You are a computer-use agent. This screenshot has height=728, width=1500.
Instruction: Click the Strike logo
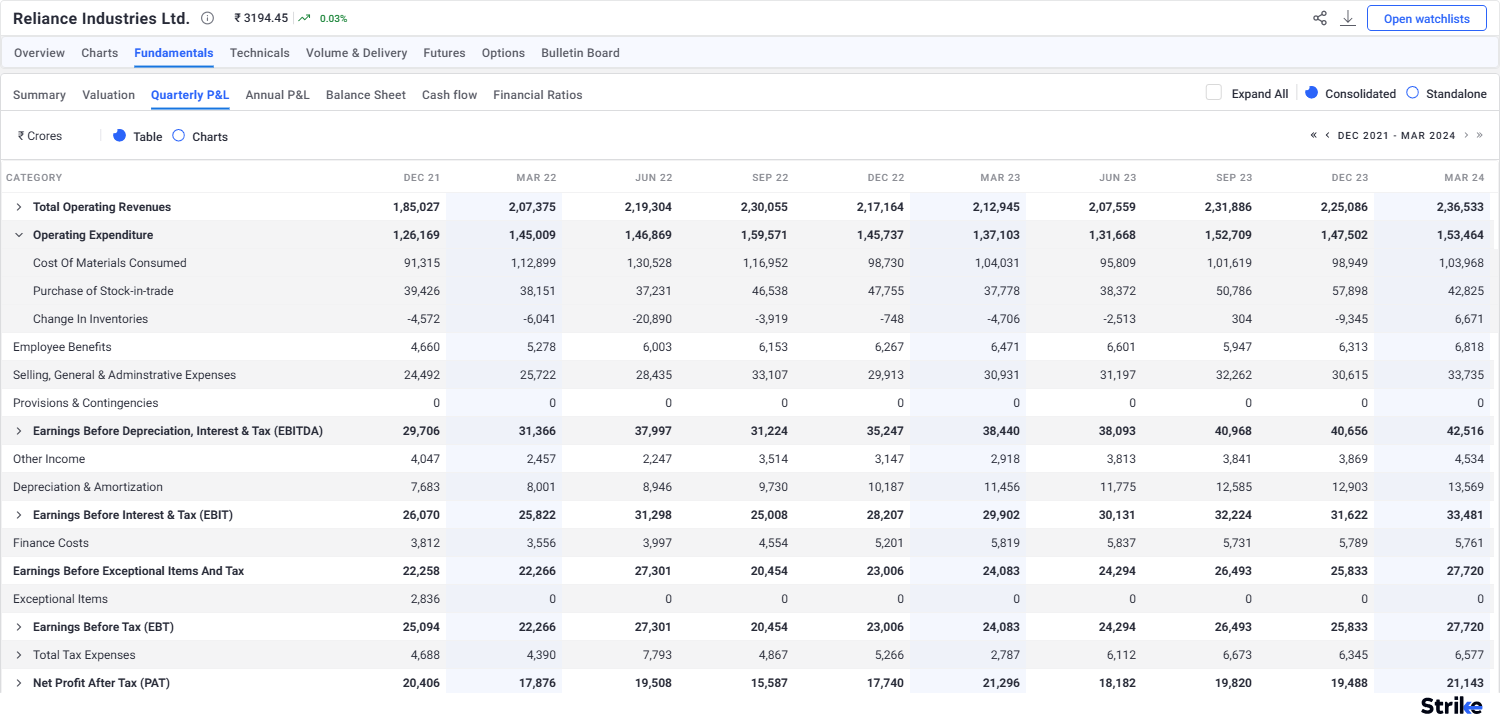tap(1452, 706)
